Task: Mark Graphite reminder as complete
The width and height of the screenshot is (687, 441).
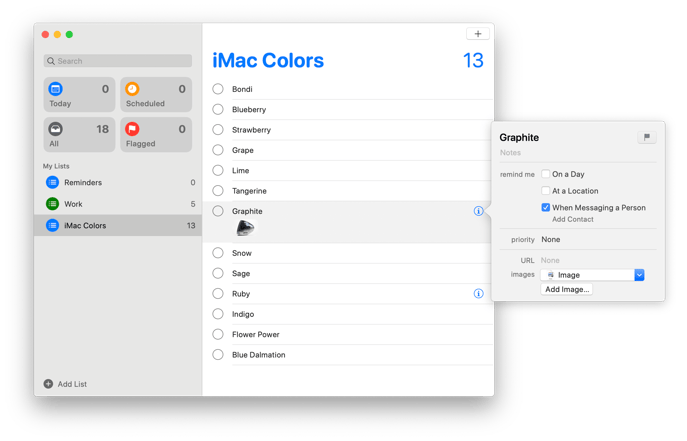Action: [x=218, y=211]
